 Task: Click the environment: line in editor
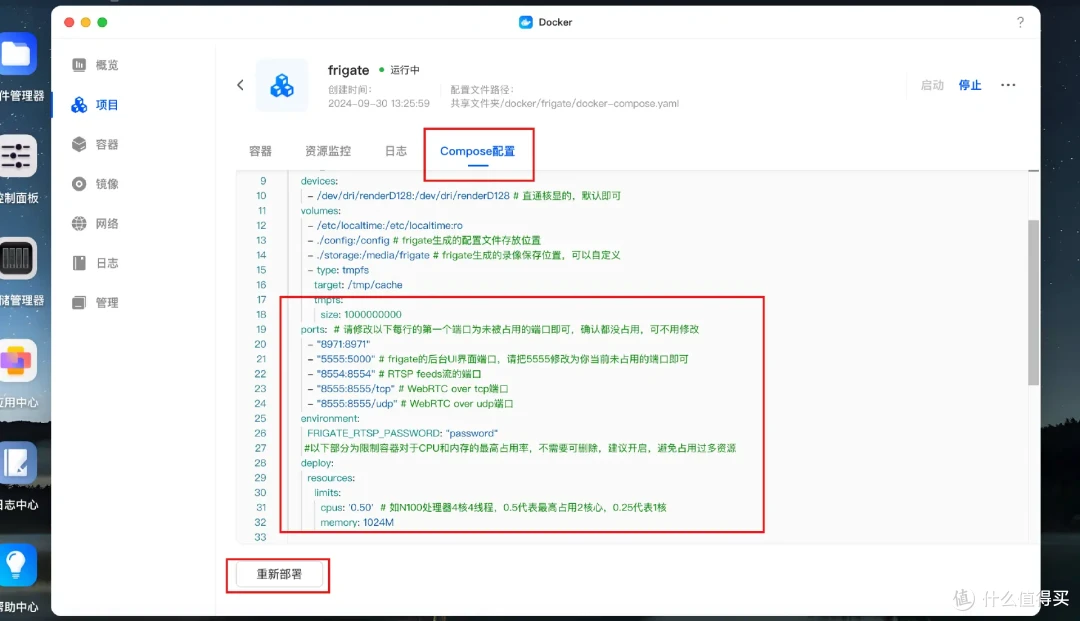pyautogui.click(x=330, y=419)
